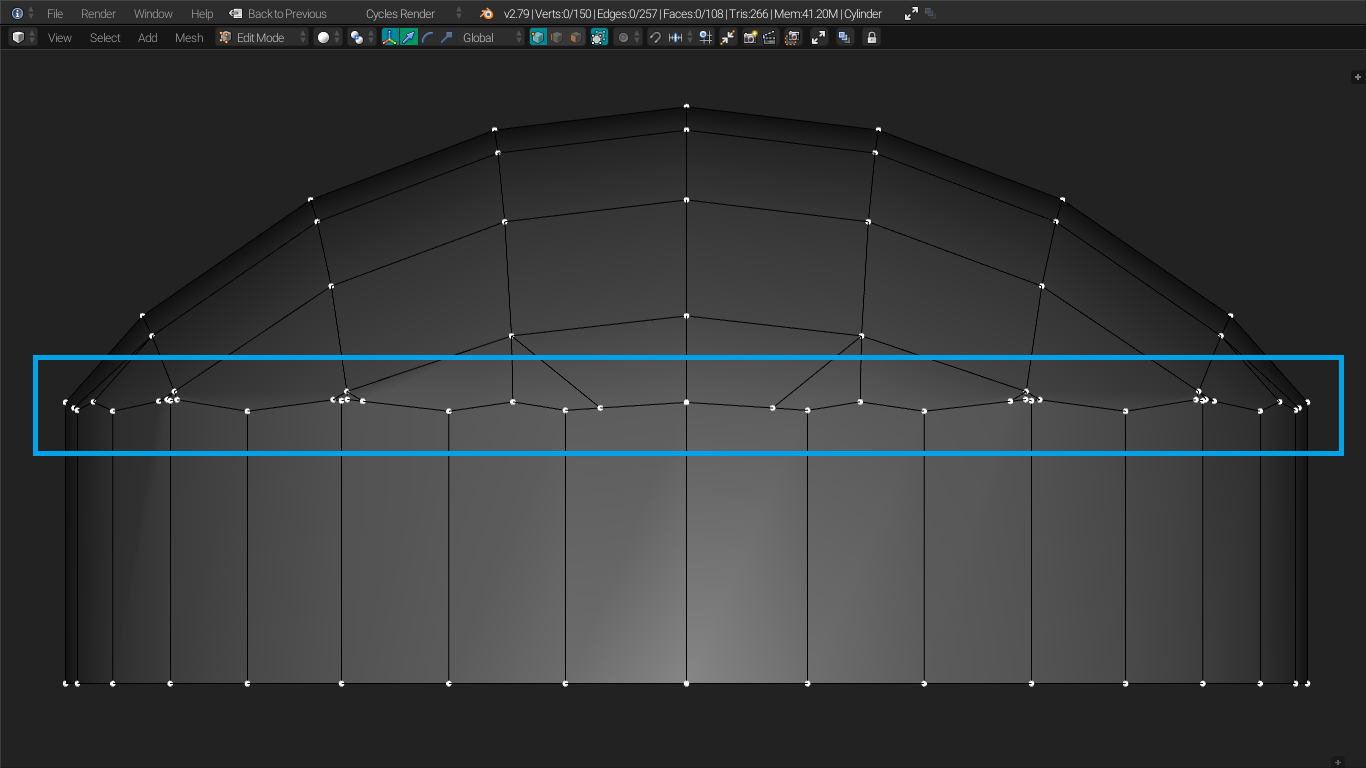Switch to face select mode
Screen dimensions: 1366x768
tap(576, 37)
